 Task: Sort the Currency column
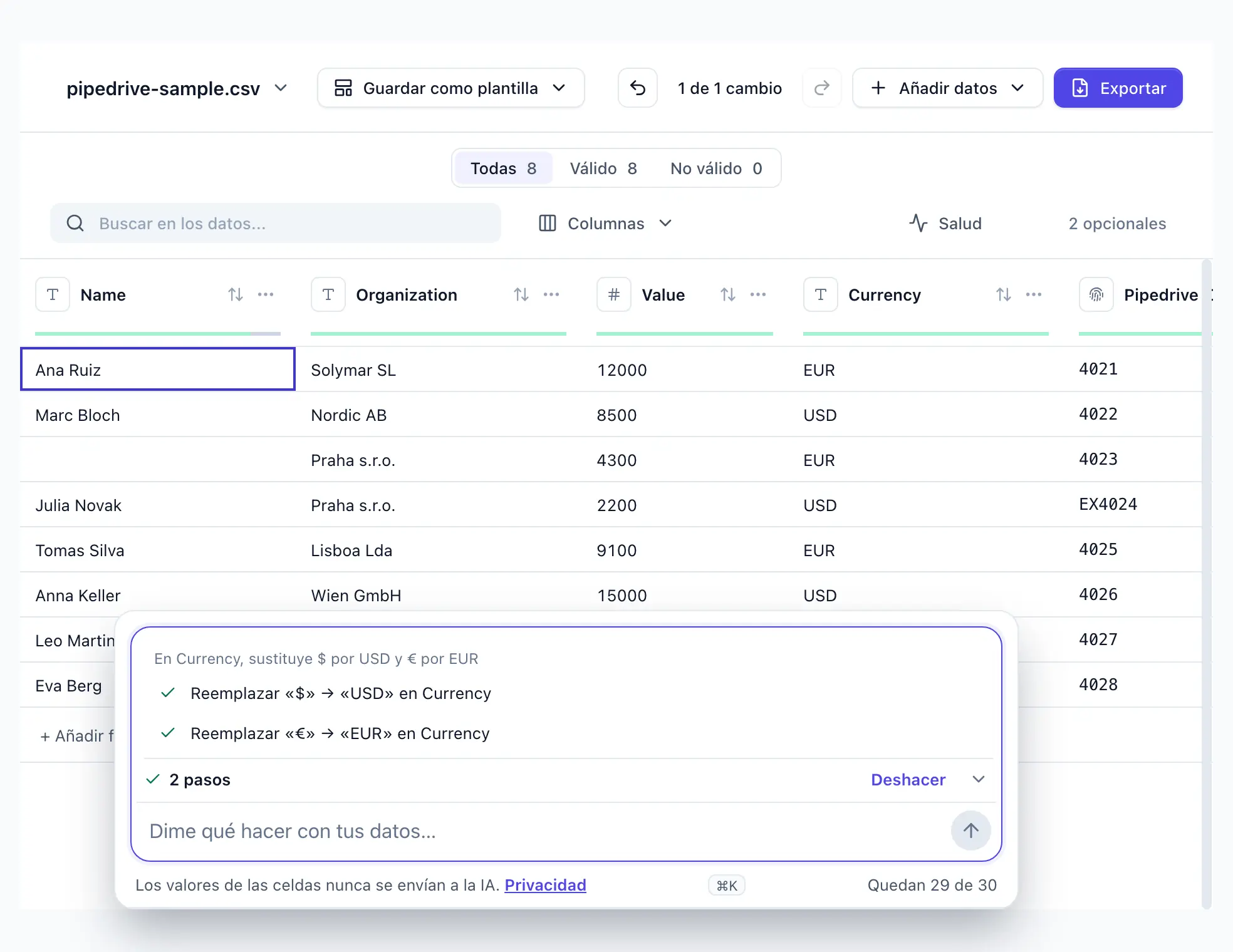tap(1004, 294)
